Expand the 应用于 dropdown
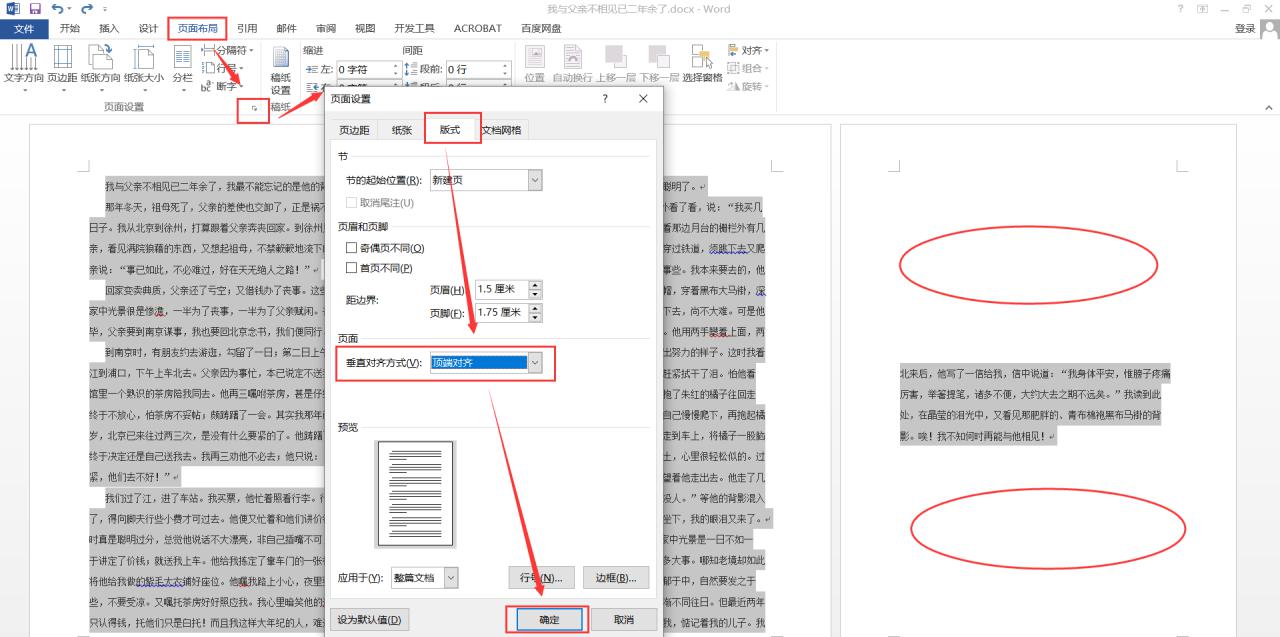The image size is (1280, 637). 451,577
